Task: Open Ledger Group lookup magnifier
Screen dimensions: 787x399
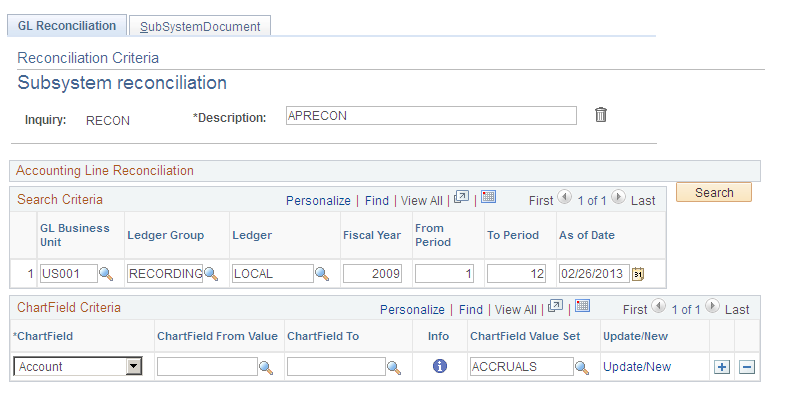Action: click(211, 274)
